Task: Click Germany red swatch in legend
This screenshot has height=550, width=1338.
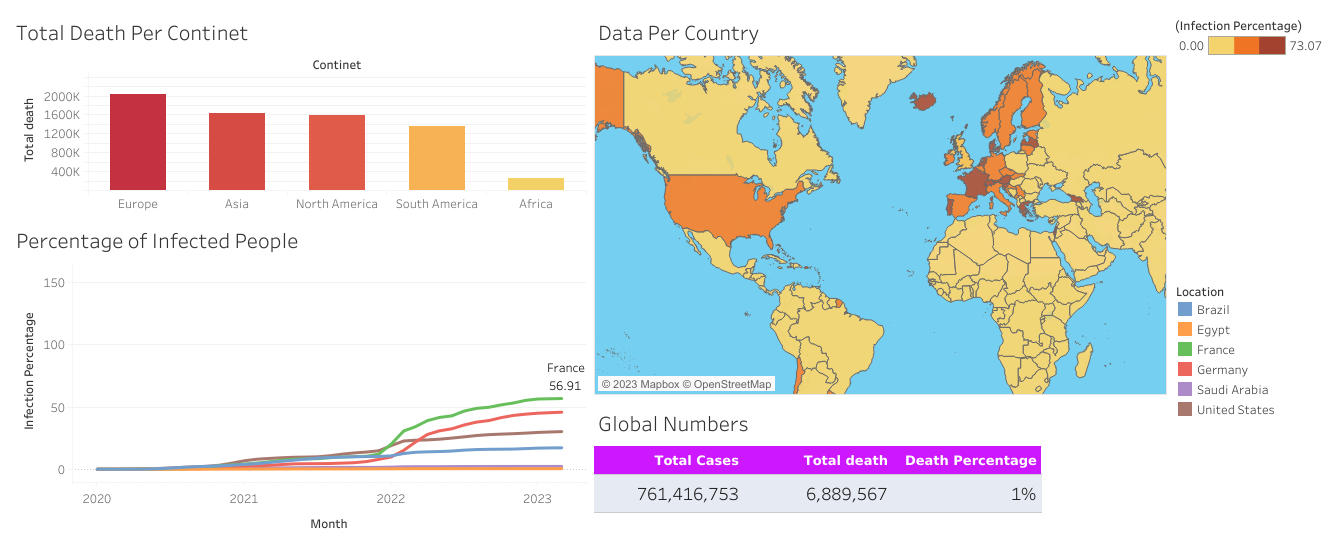Action: coord(1186,370)
